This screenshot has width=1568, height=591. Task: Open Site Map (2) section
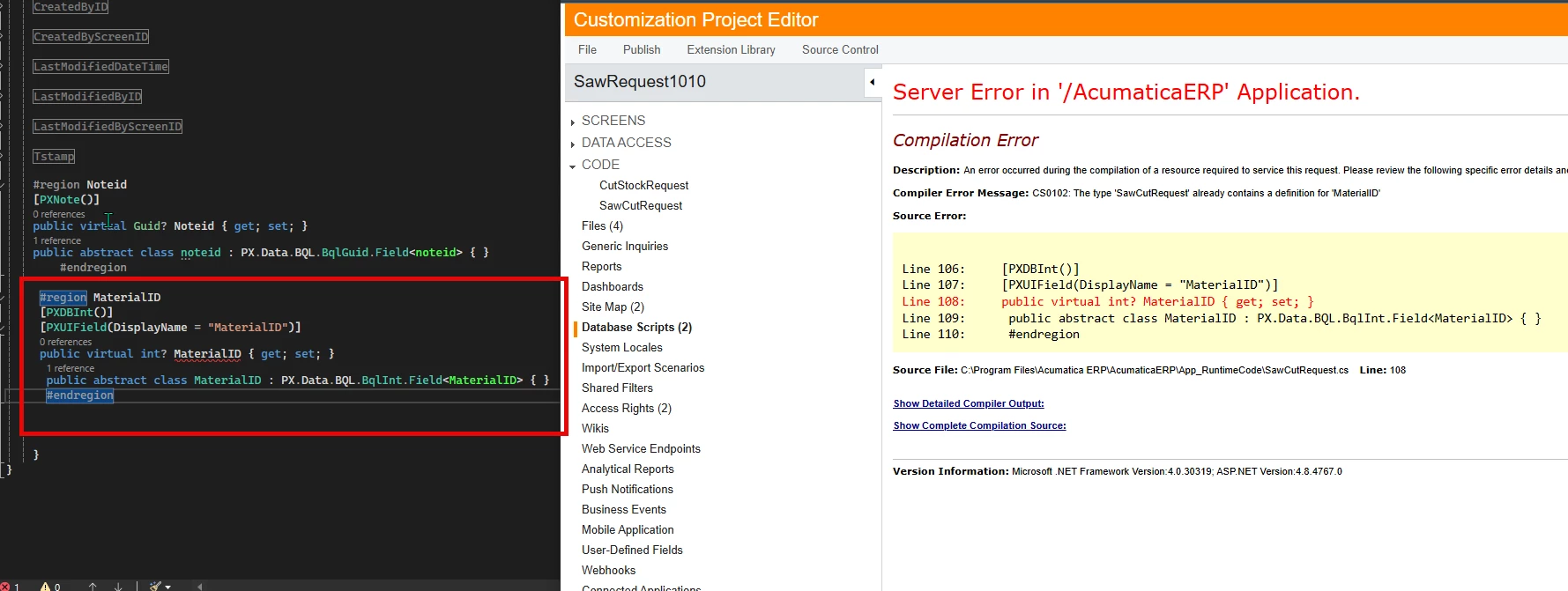click(613, 307)
